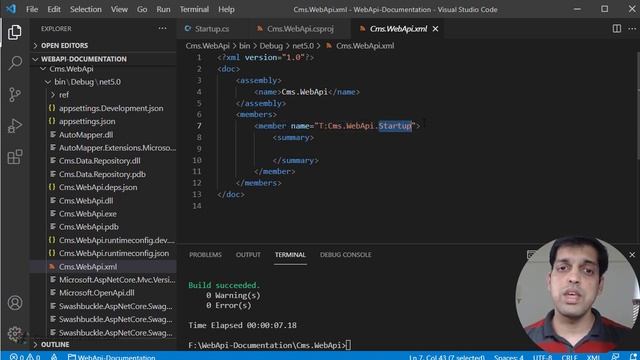The image size is (640, 360).
Task: Open the Explorer view in activity bar
Action: tap(15, 32)
